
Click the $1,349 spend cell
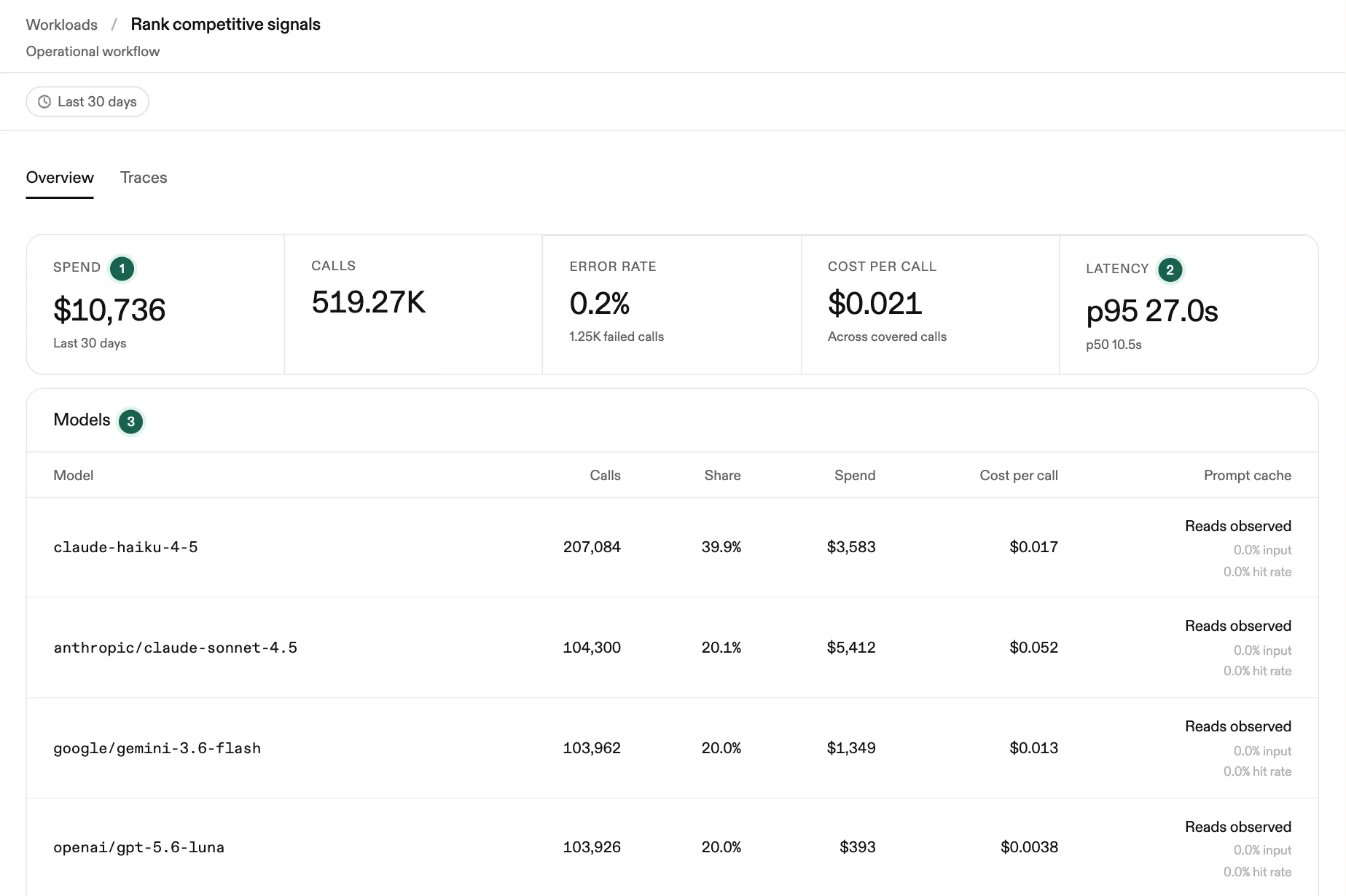coord(851,748)
